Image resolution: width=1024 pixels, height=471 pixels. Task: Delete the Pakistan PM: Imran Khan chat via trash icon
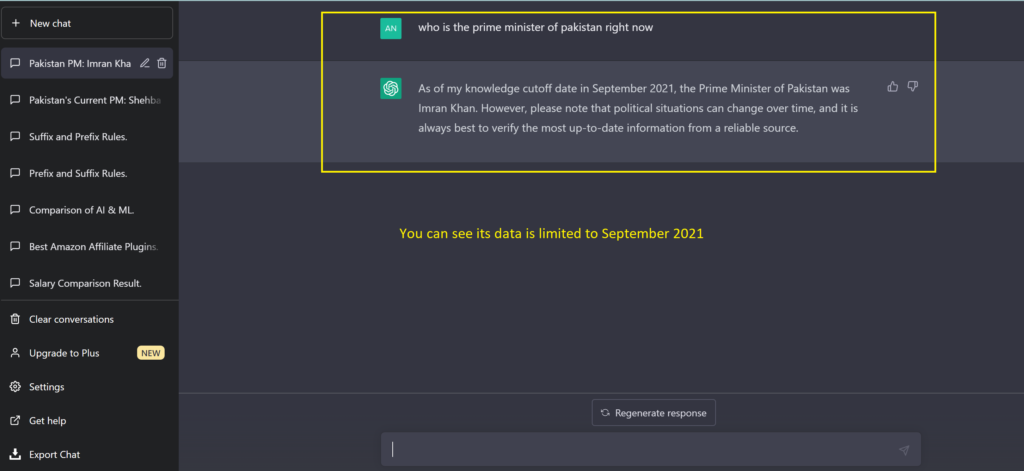point(162,63)
